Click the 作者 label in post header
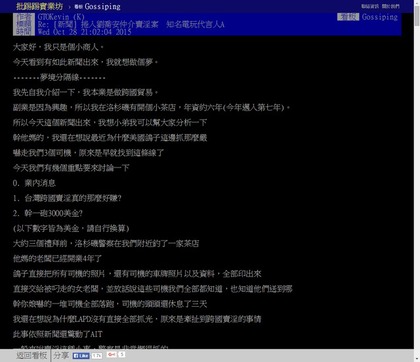The width and height of the screenshot is (420, 362). click(x=24, y=17)
